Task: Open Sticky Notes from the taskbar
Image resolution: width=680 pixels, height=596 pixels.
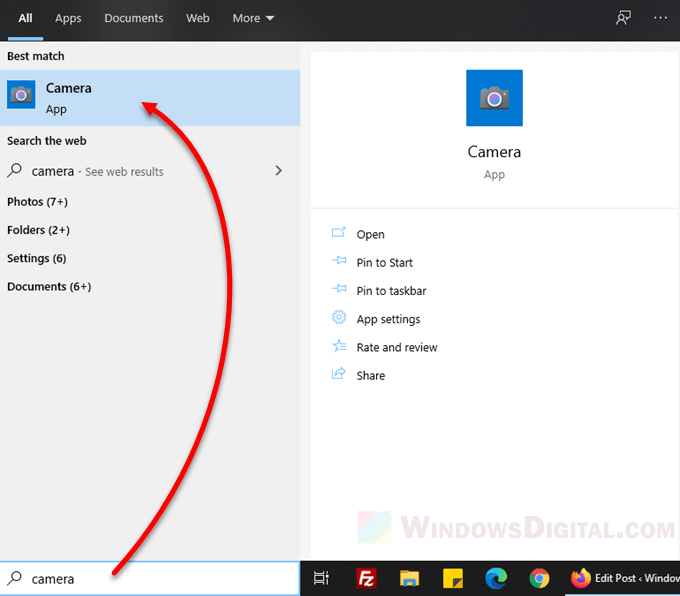Action: click(x=453, y=578)
